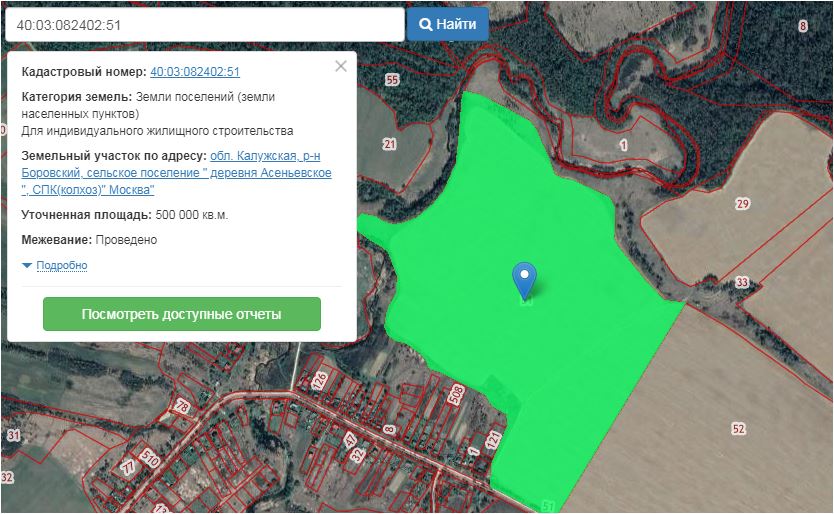Select parcel labeled 52 on the map
The image size is (834, 514).
[738, 428]
